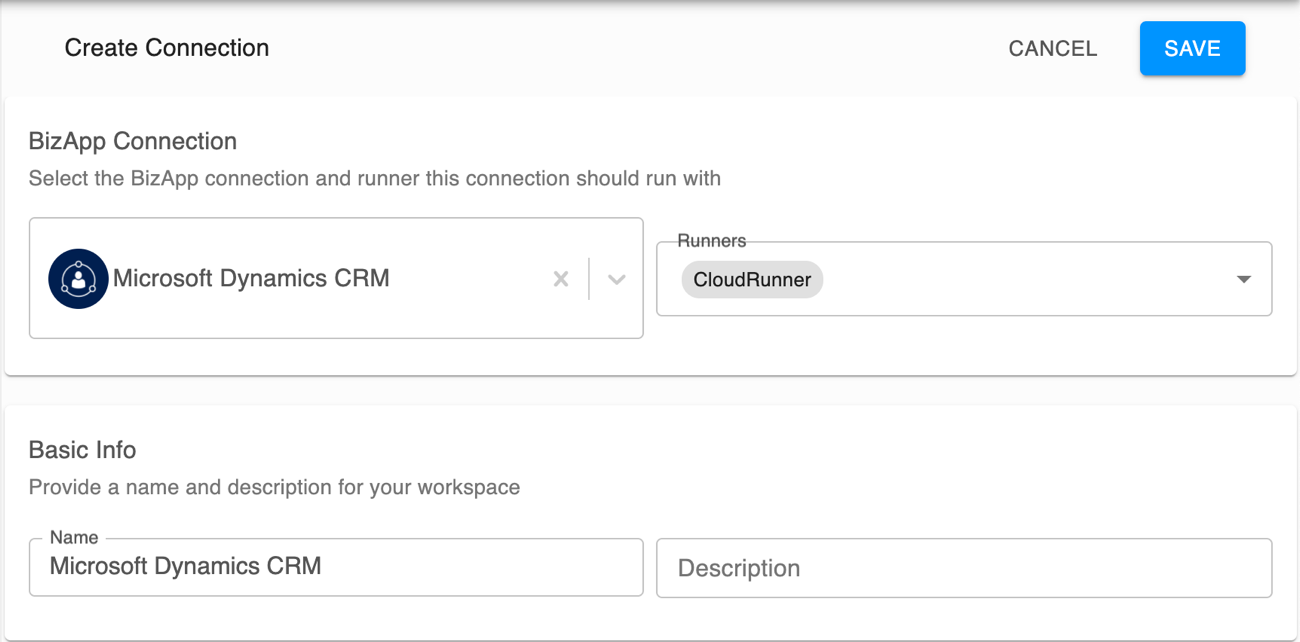The height and width of the screenshot is (642, 1300).
Task: Click the Description input field
Action: click(x=964, y=568)
